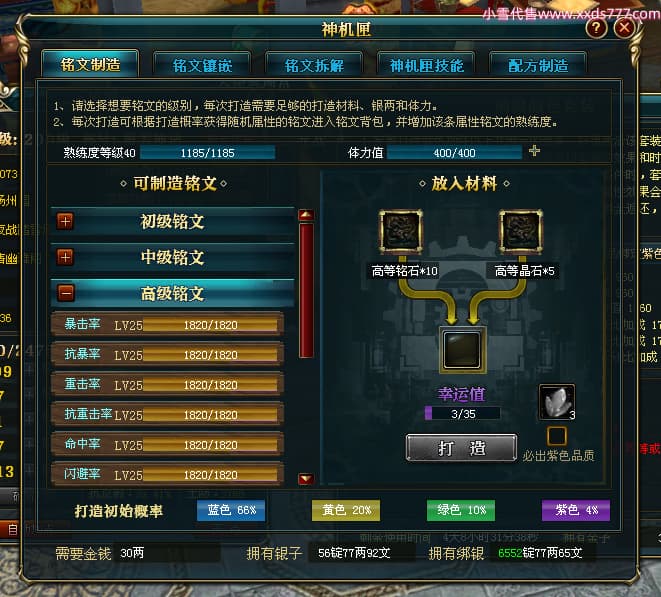Screen dimensions: 661x597
Task: Click the scroll down arrow in rune list
Action: (x=306, y=479)
